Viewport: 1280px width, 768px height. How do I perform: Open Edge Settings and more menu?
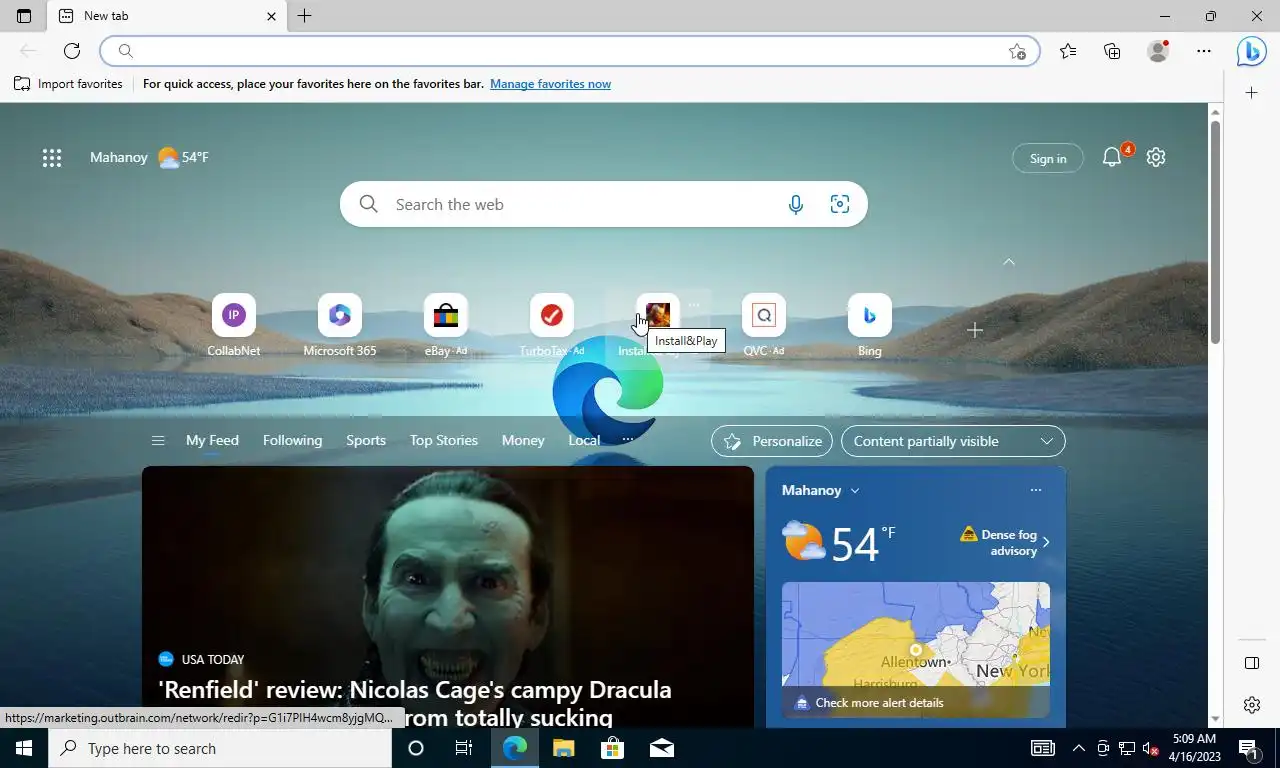point(1204,51)
